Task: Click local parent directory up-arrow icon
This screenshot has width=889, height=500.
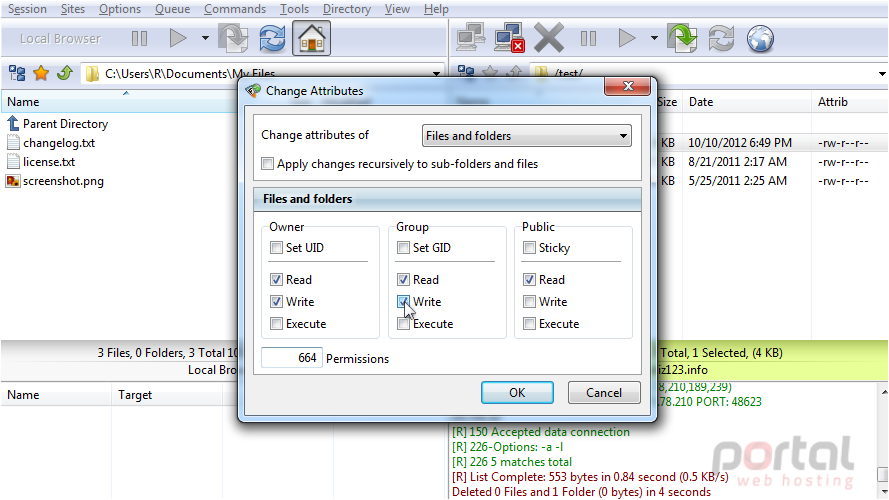Action: (65, 73)
